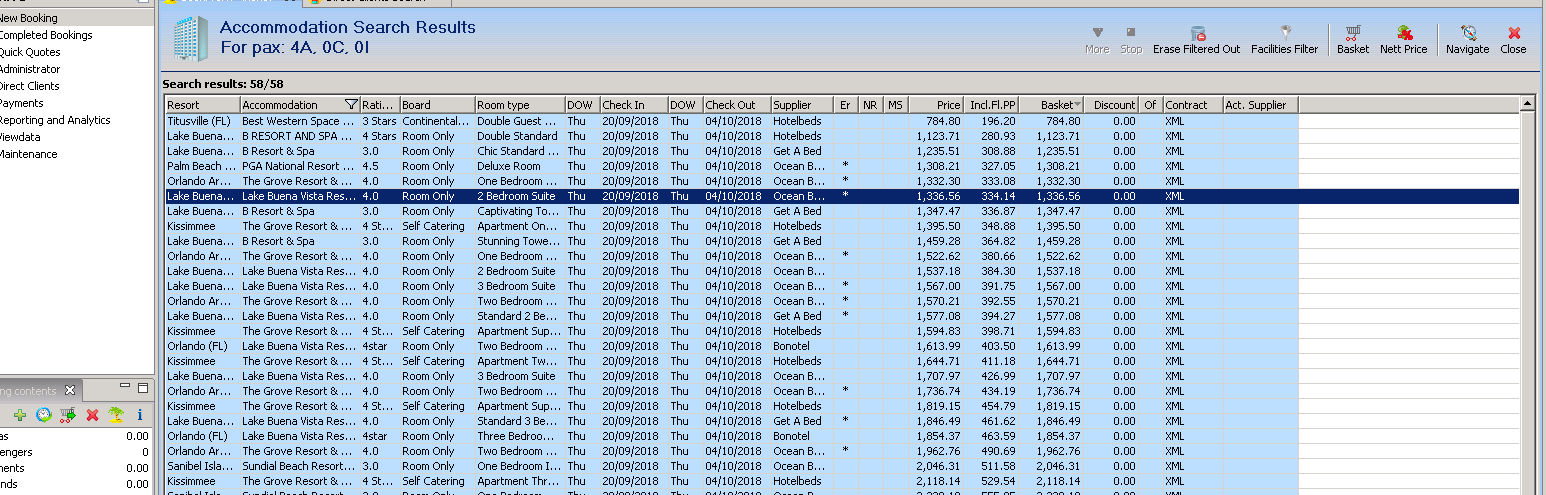This screenshot has height=495, width=1546.
Task: Select the highlighted row priced 1,336.56
Action: 842,196
